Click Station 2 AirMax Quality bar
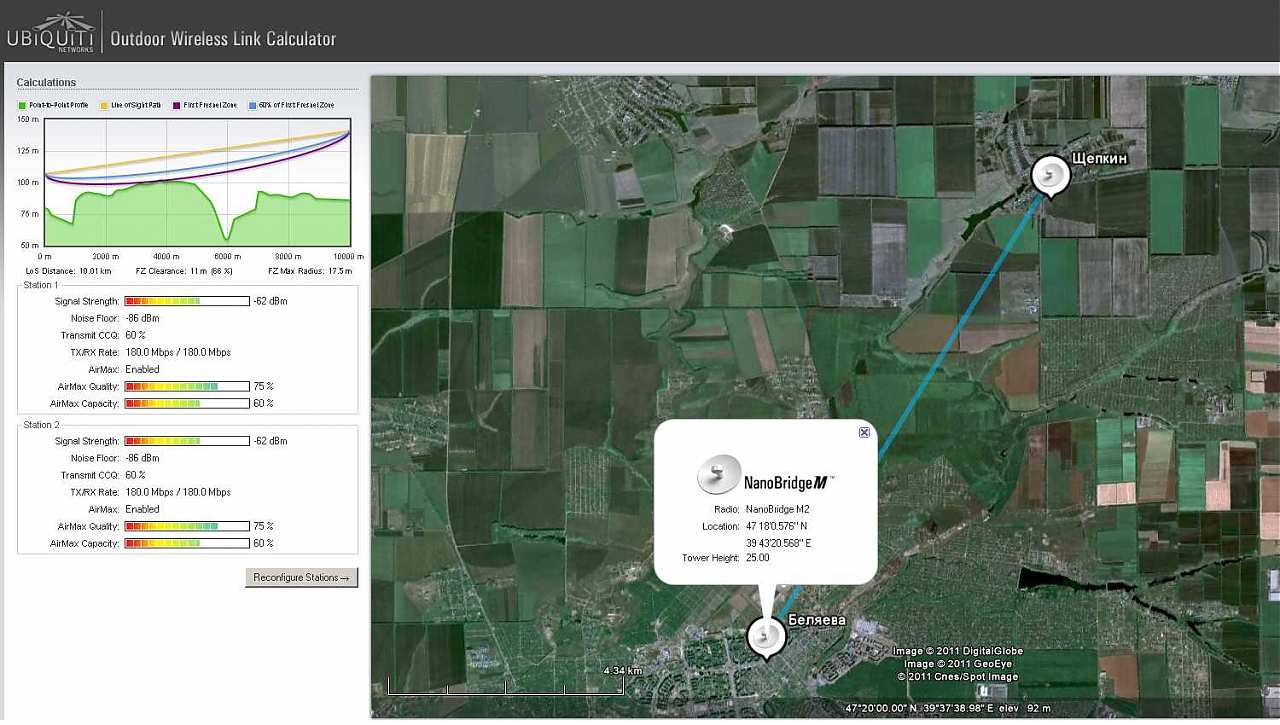The image size is (1280, 725). coord(186,527)
